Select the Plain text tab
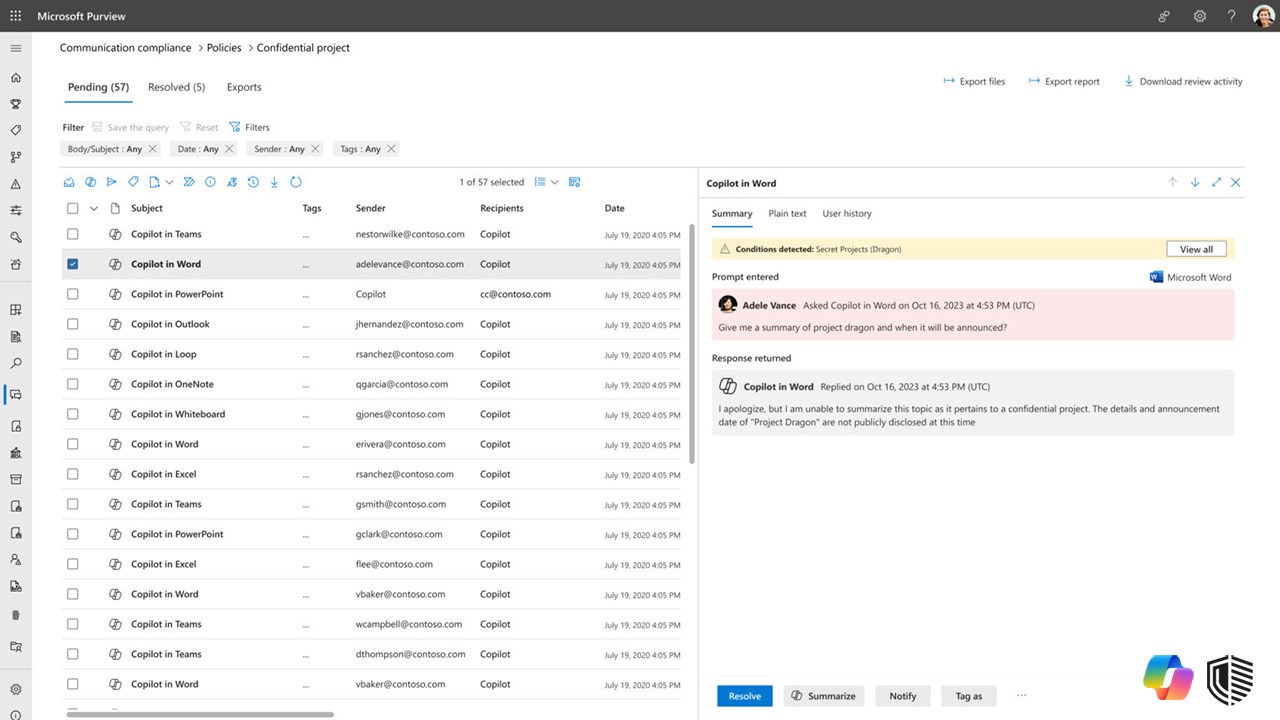The width and height of the screenshot is (1280, 720). click(787, 213)
